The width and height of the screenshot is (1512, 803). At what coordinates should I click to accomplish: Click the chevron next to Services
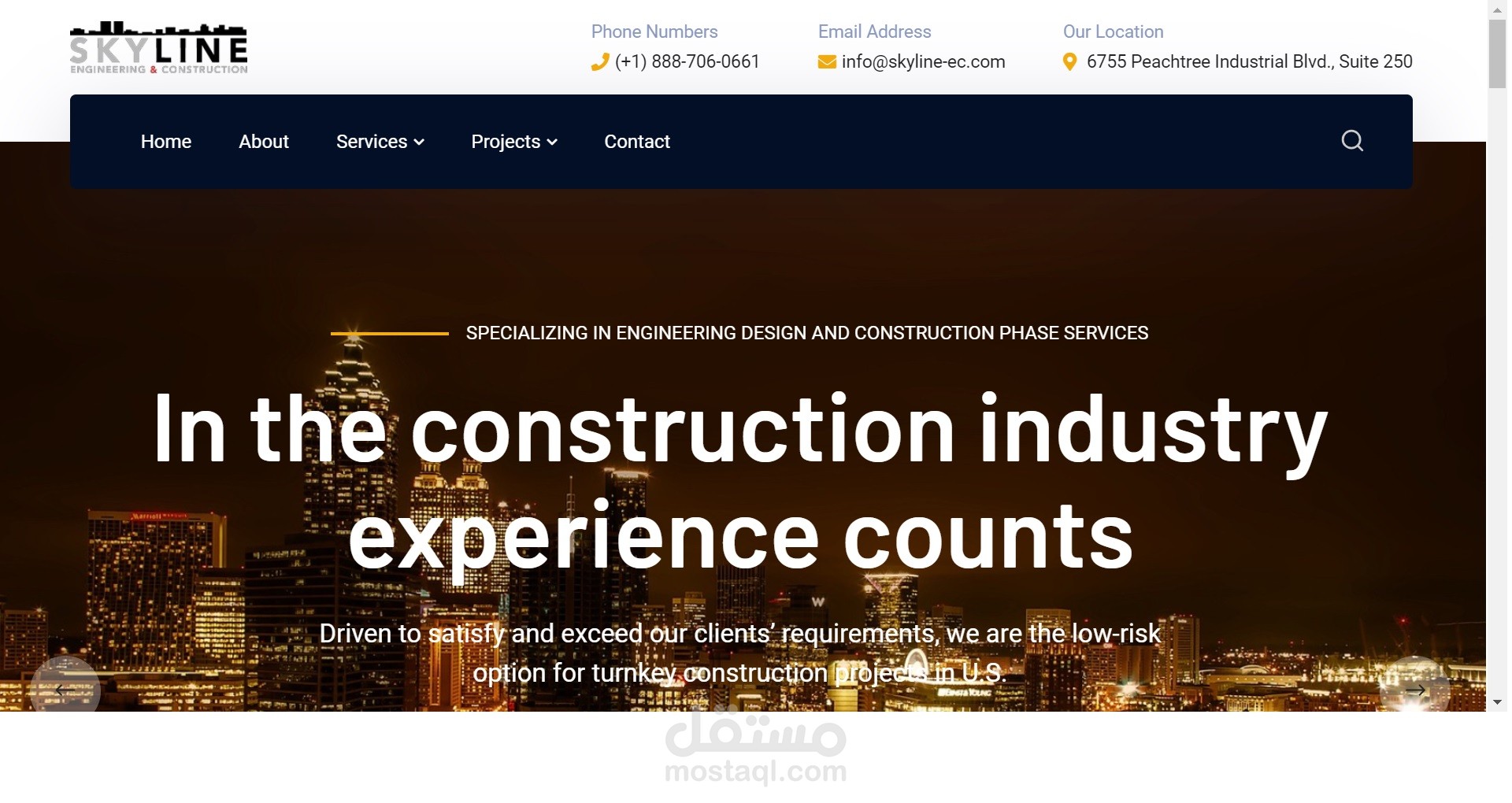click(x=419, y=143)
